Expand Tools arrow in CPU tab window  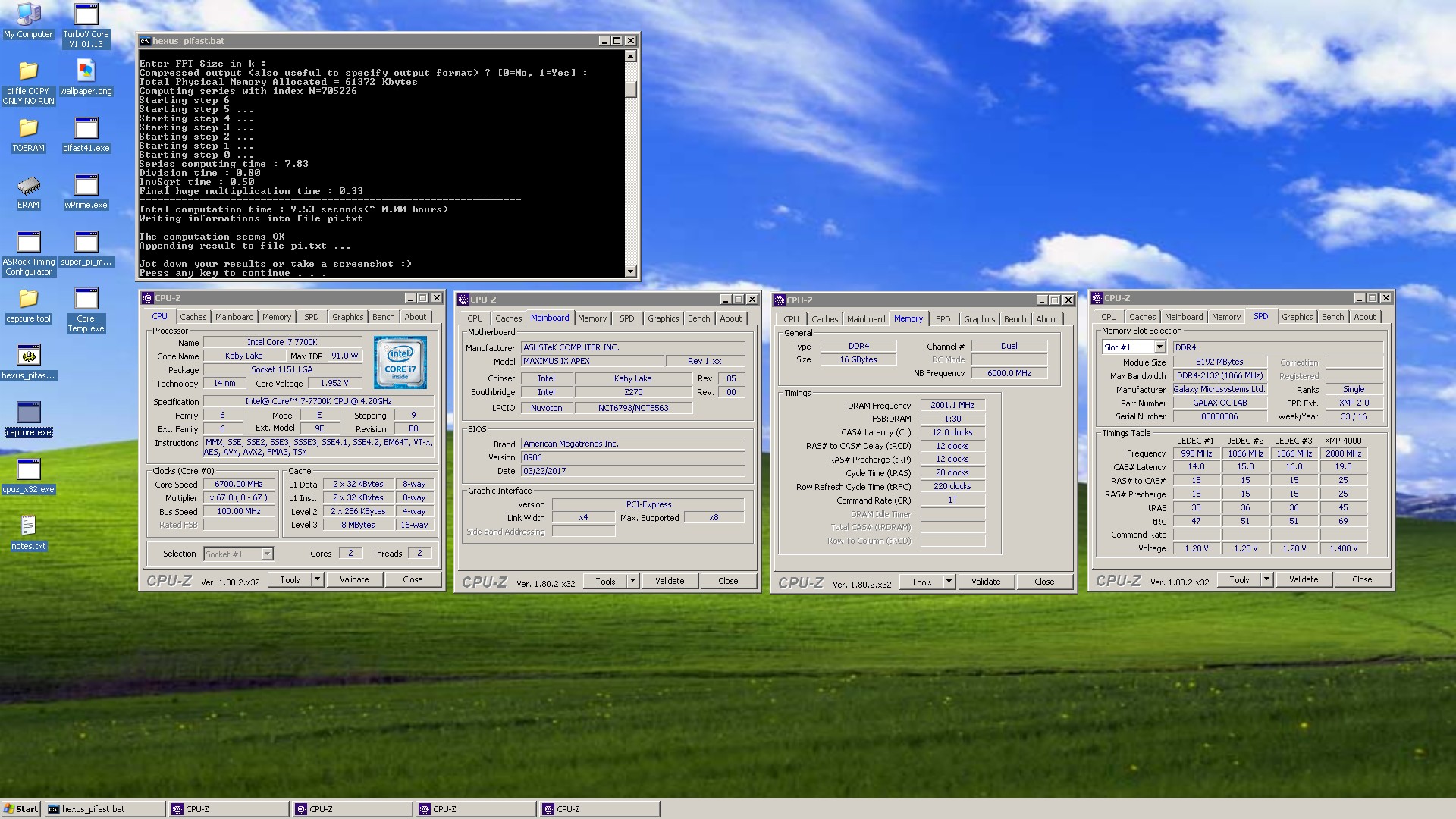tap(317, 580)
